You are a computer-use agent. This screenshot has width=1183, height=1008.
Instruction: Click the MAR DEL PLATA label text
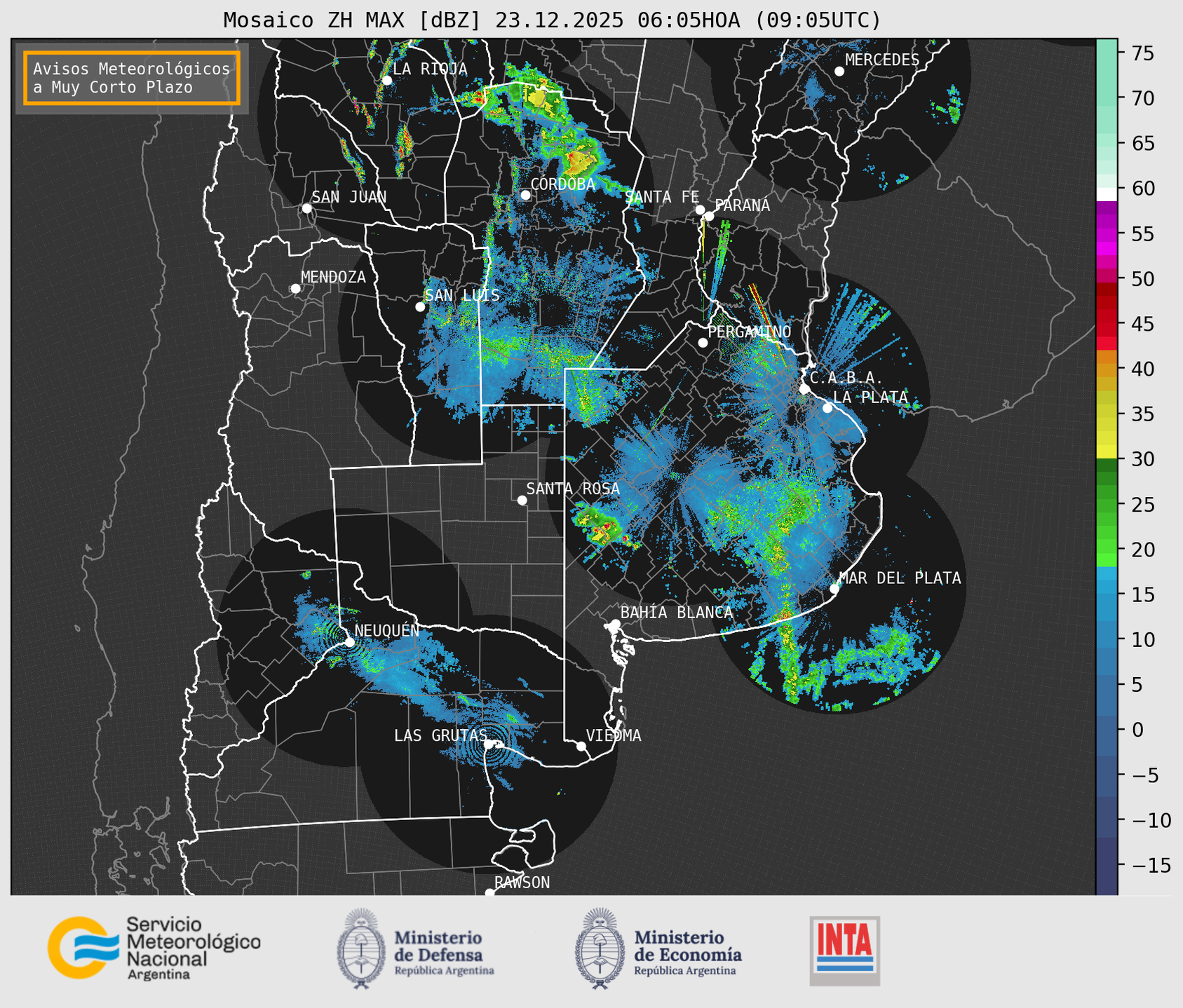click(x=900, y=578)
